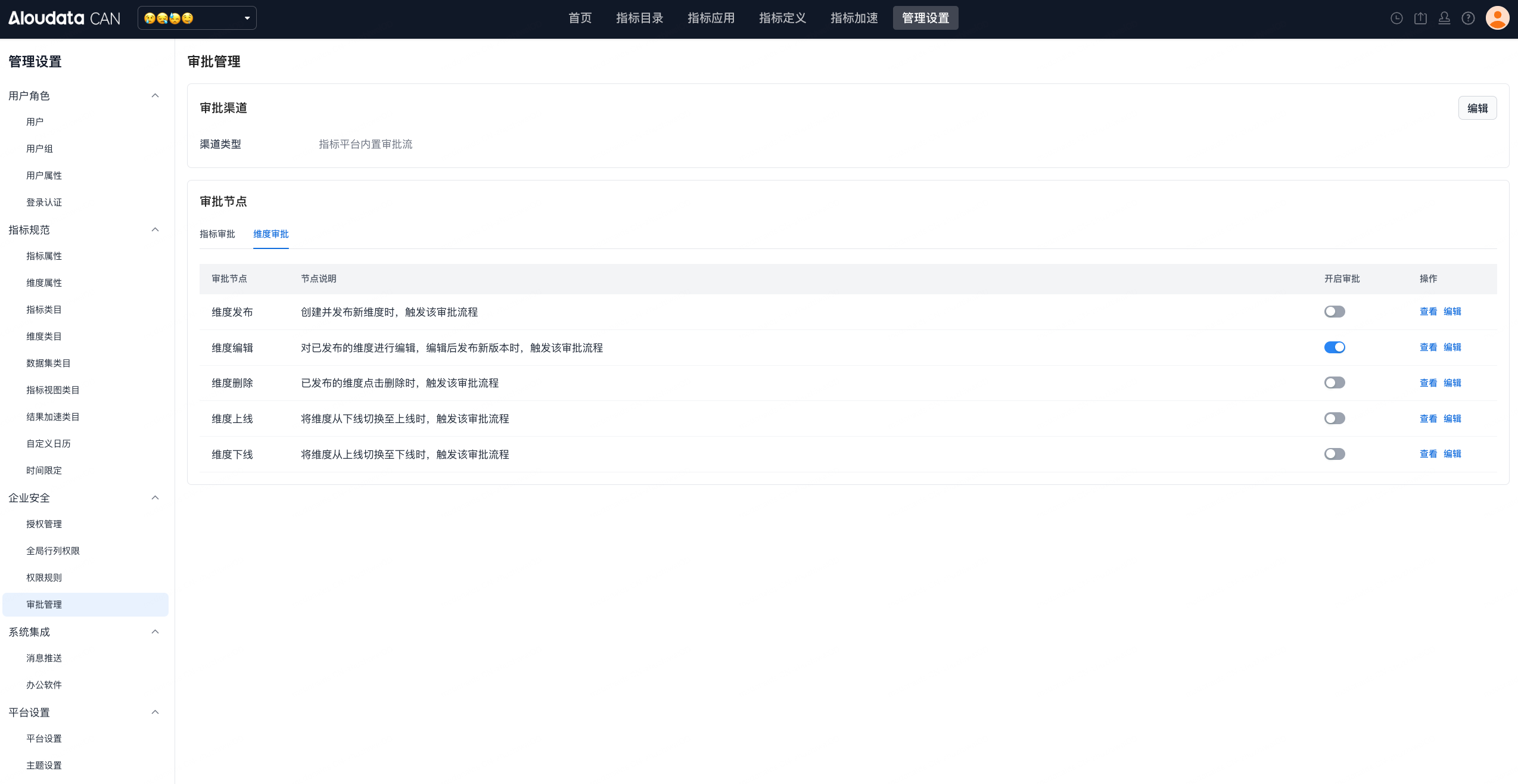Disable approval for 维度编辑
Screen dimensions: 1518x784
click(1335, 347)
